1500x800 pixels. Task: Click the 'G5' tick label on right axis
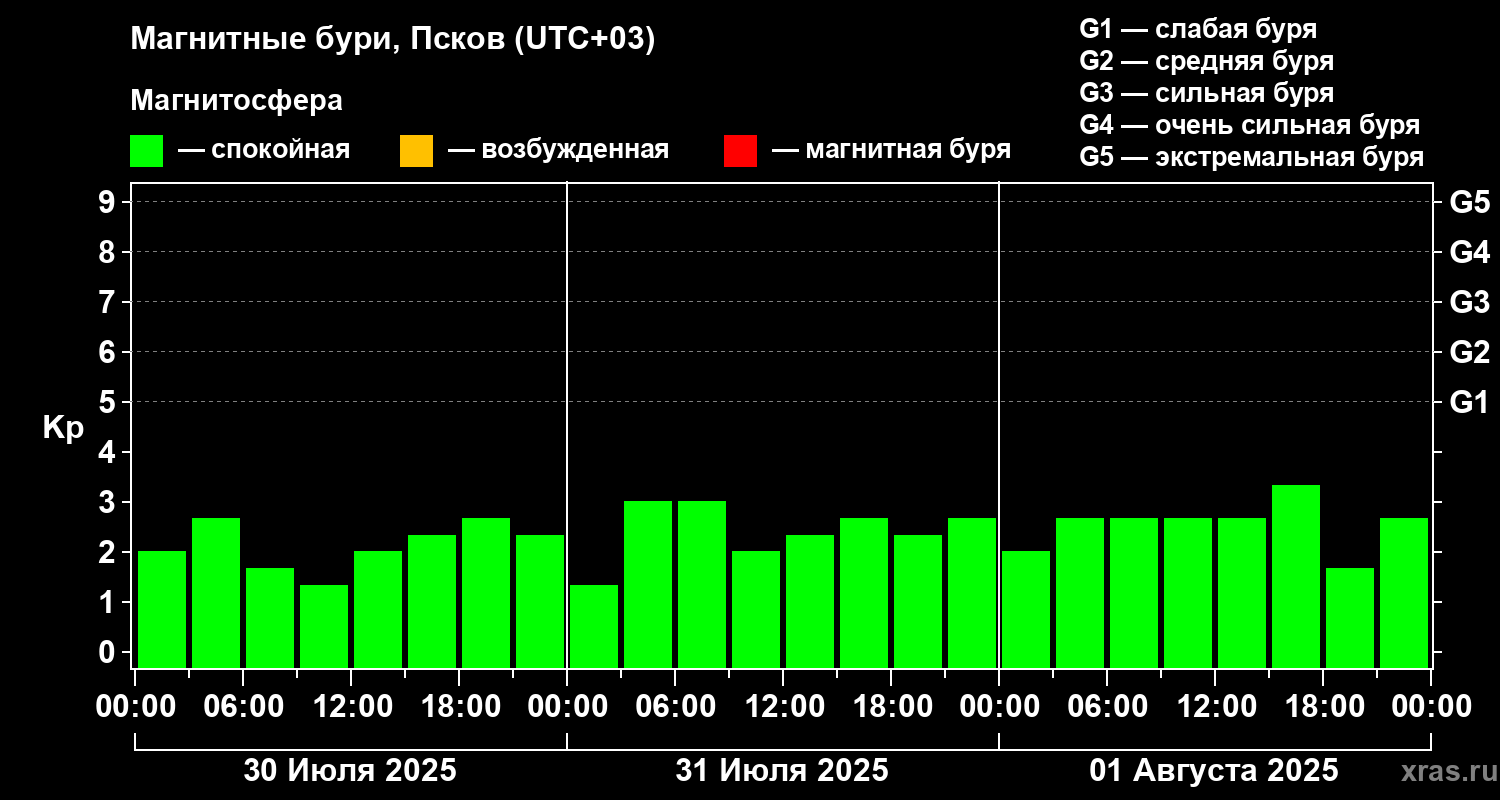point(1469,202)
